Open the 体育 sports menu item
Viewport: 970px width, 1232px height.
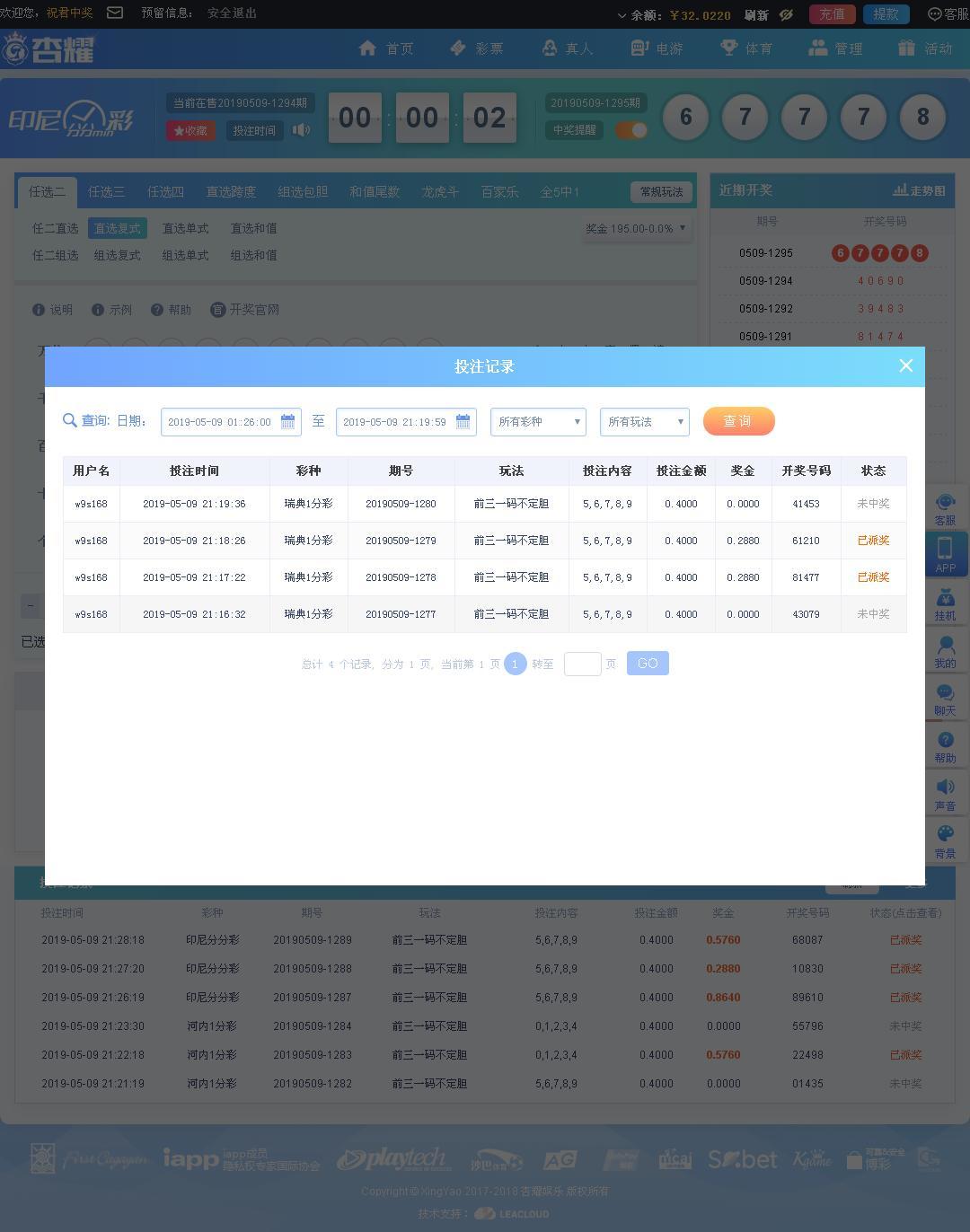click(746, 48)
